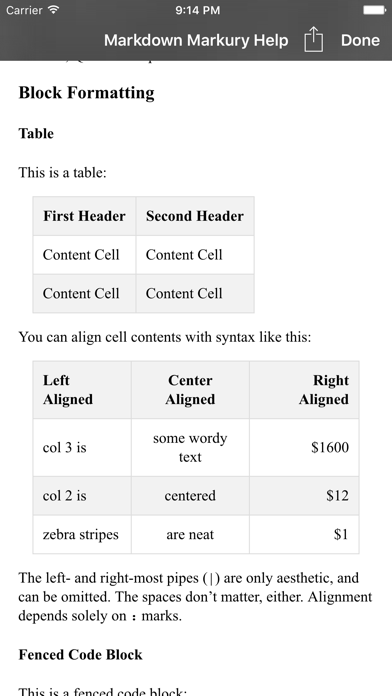
Task: Tap the Fenced Code Block heading
Action: pos(80,655)
